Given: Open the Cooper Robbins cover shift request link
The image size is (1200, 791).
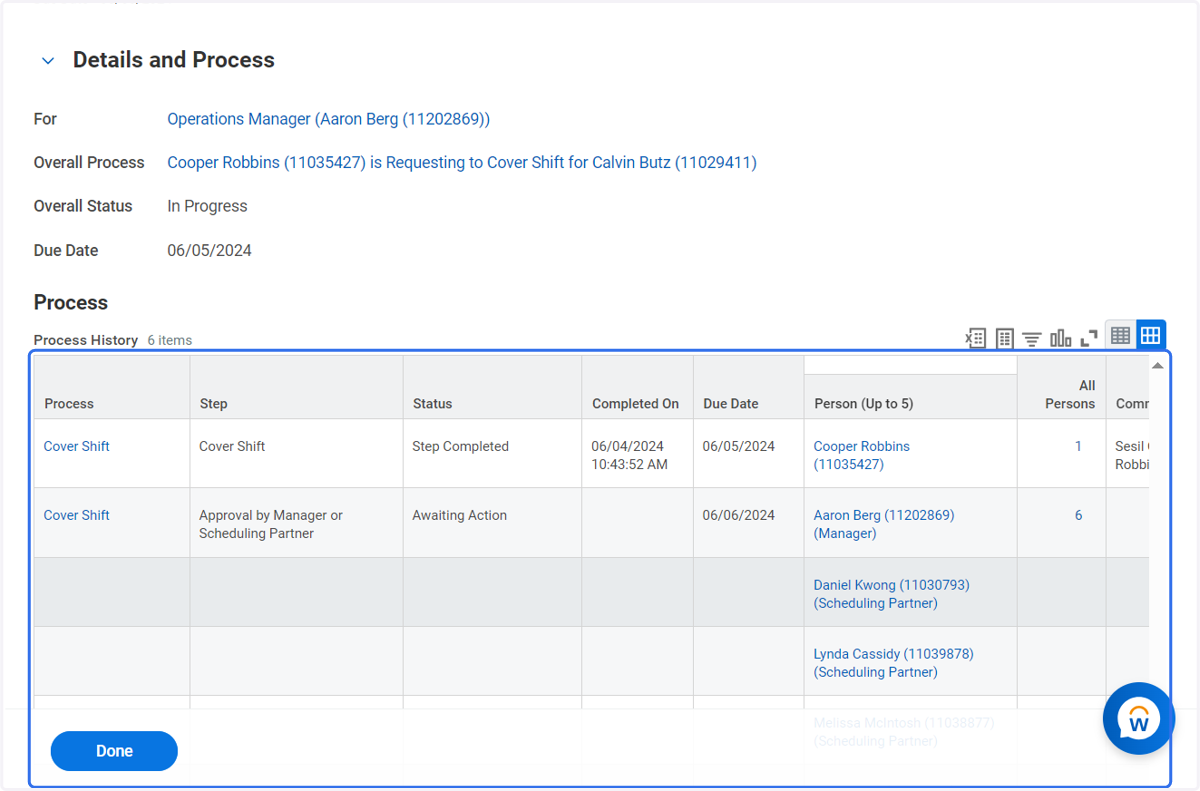Looking at the screenshot, I should click(462, 162).
